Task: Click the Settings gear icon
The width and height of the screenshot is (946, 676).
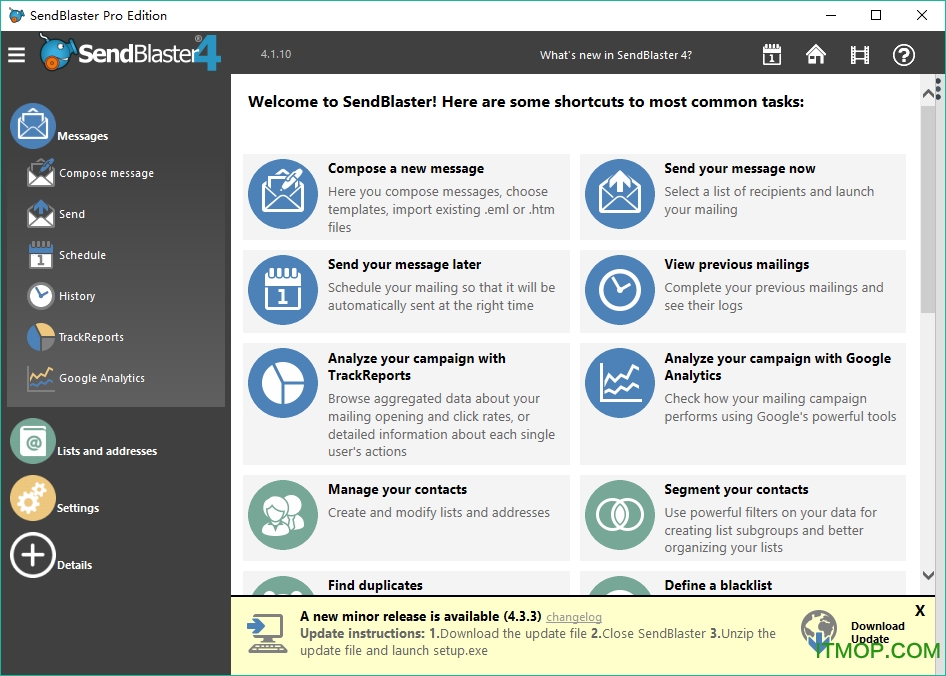Action: tap(33, 498)
